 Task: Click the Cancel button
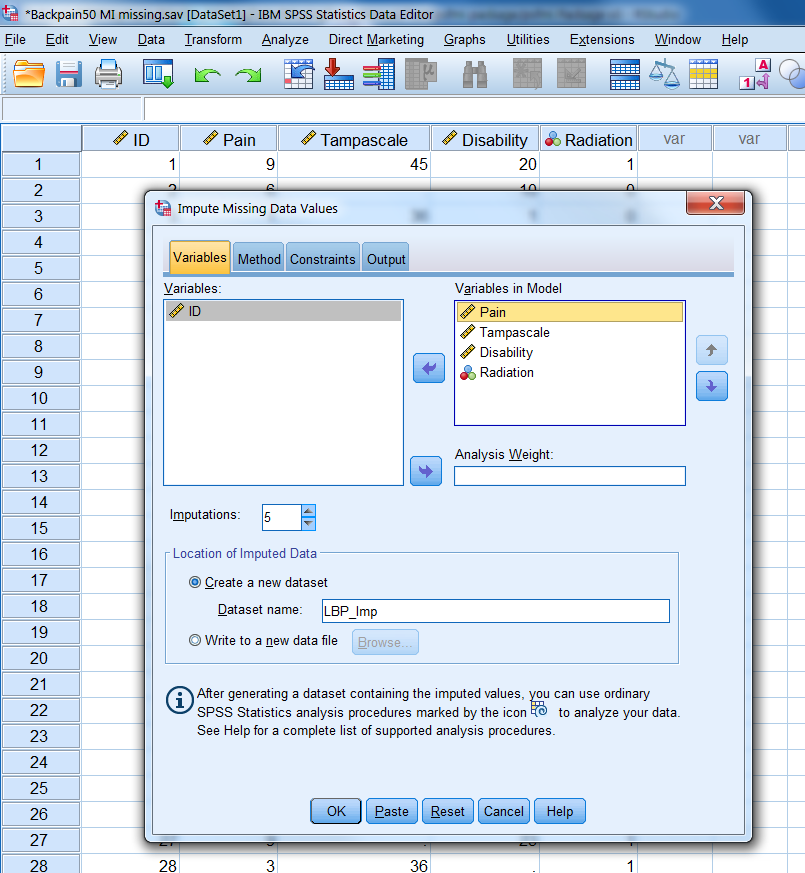tap(503, 811)
